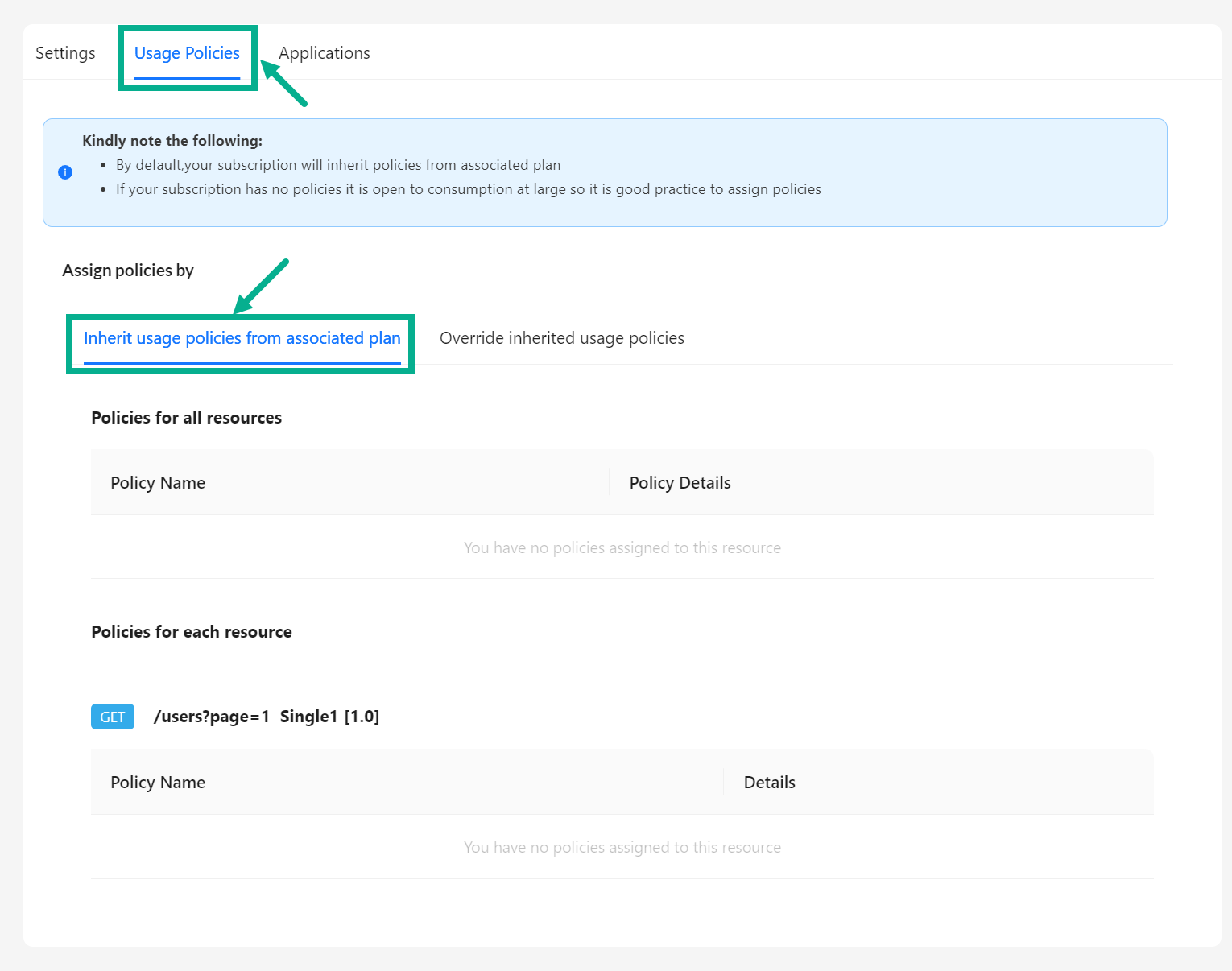Switch to the Applications tab
Screen dimensions: 1232x971
(x=325, y=52)
